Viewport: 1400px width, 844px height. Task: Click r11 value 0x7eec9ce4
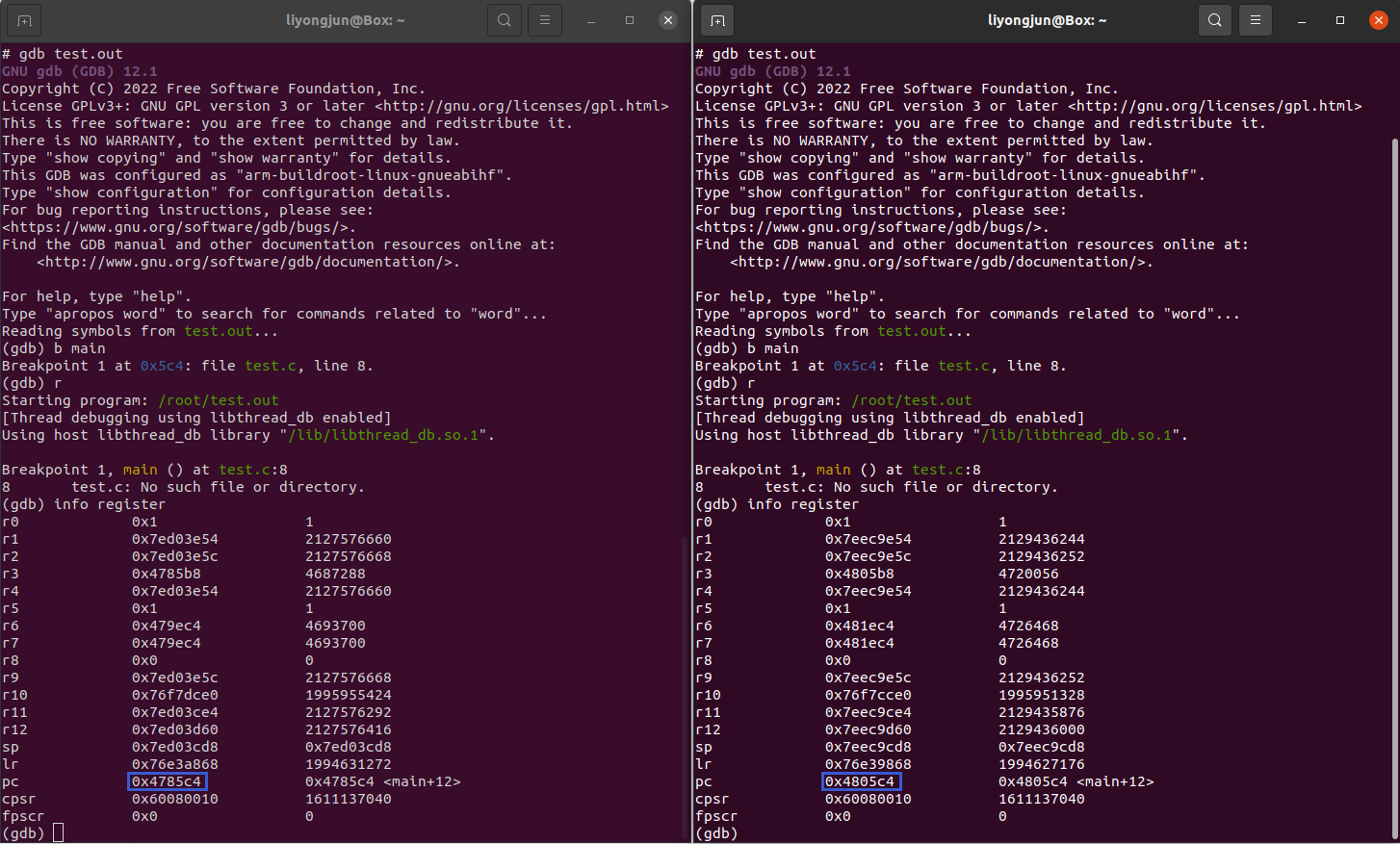869,712
